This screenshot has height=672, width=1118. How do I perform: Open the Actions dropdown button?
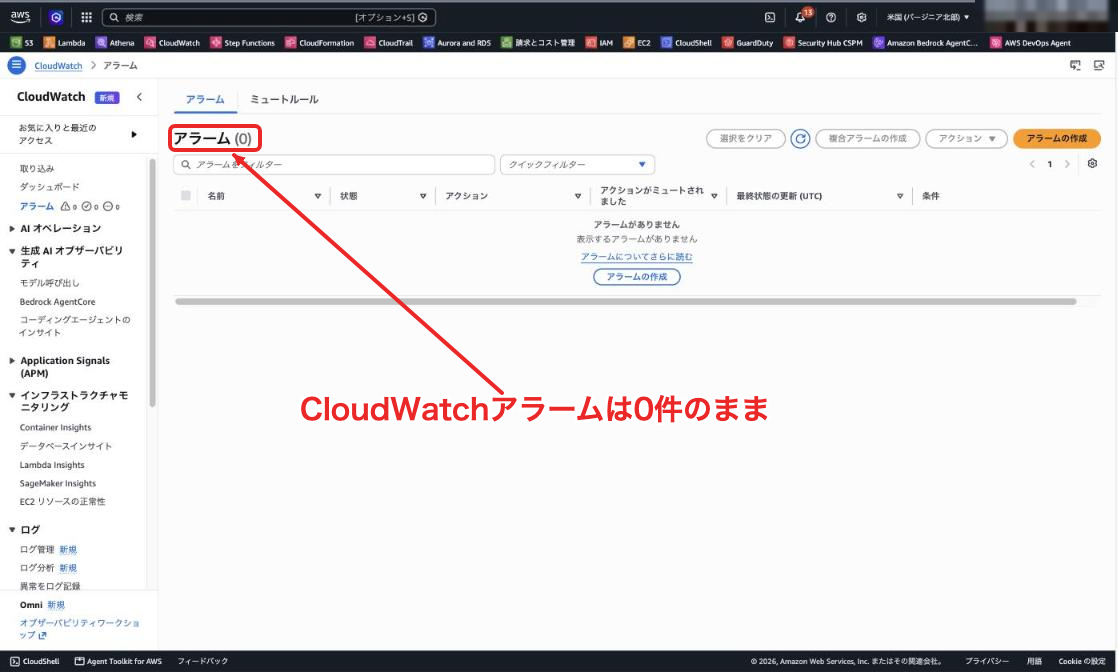point(966,138)
